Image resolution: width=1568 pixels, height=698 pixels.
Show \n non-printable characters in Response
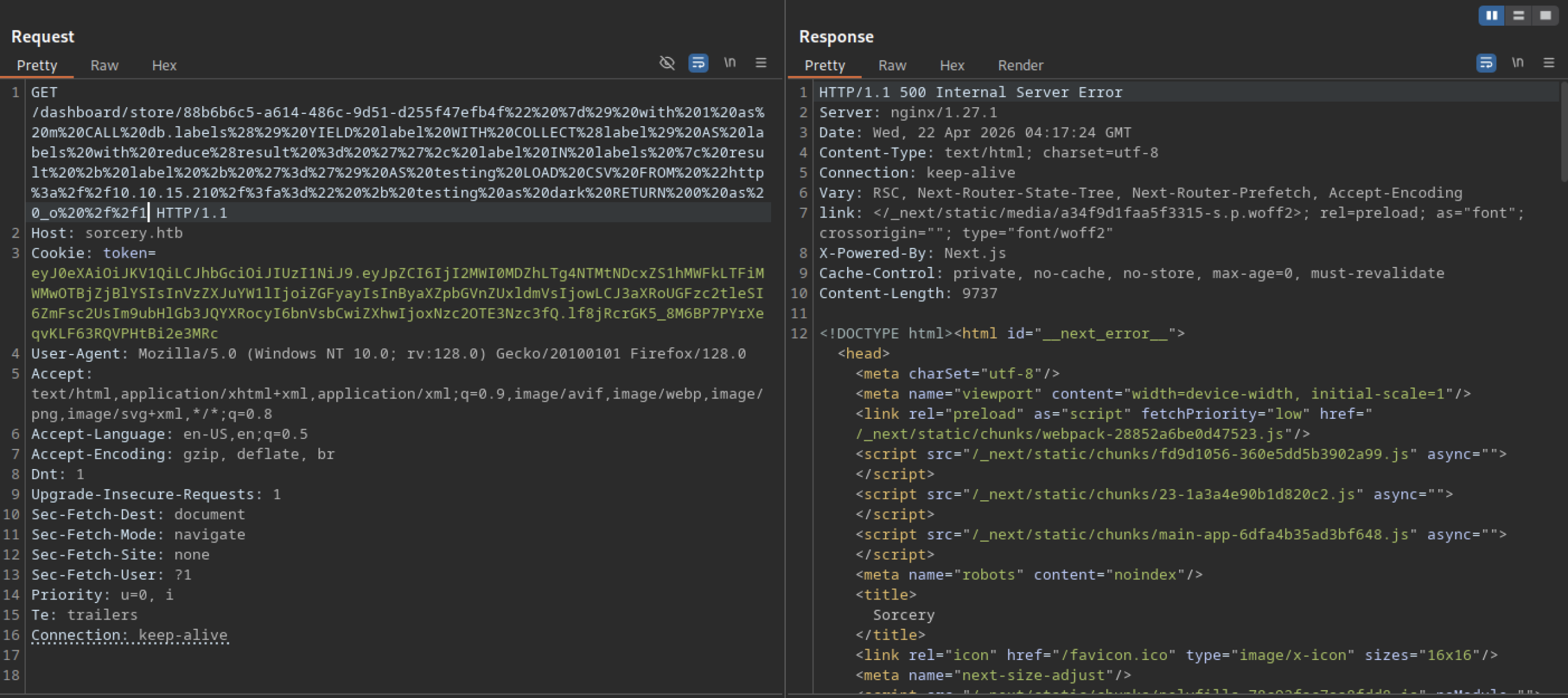click(1517, 62)
